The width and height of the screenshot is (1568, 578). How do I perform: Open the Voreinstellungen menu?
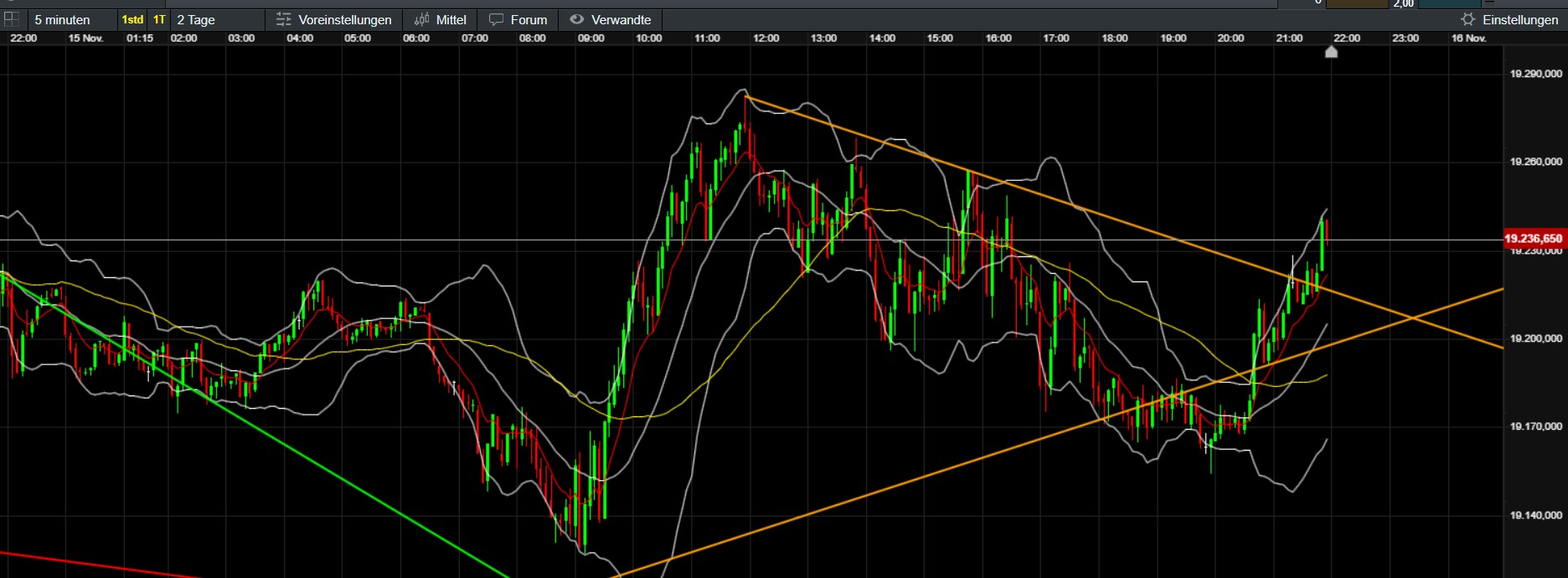pyautogui.click(x=334, y=19)
